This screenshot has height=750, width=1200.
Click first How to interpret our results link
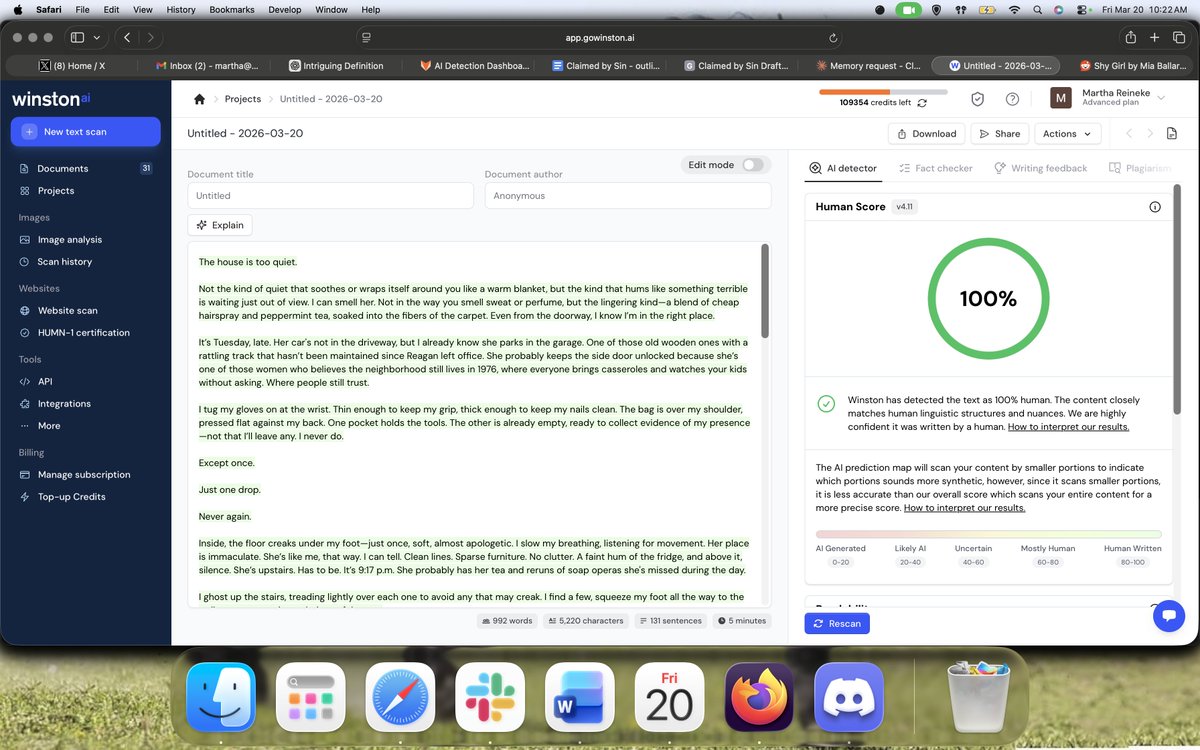[x=1068, y=427]
